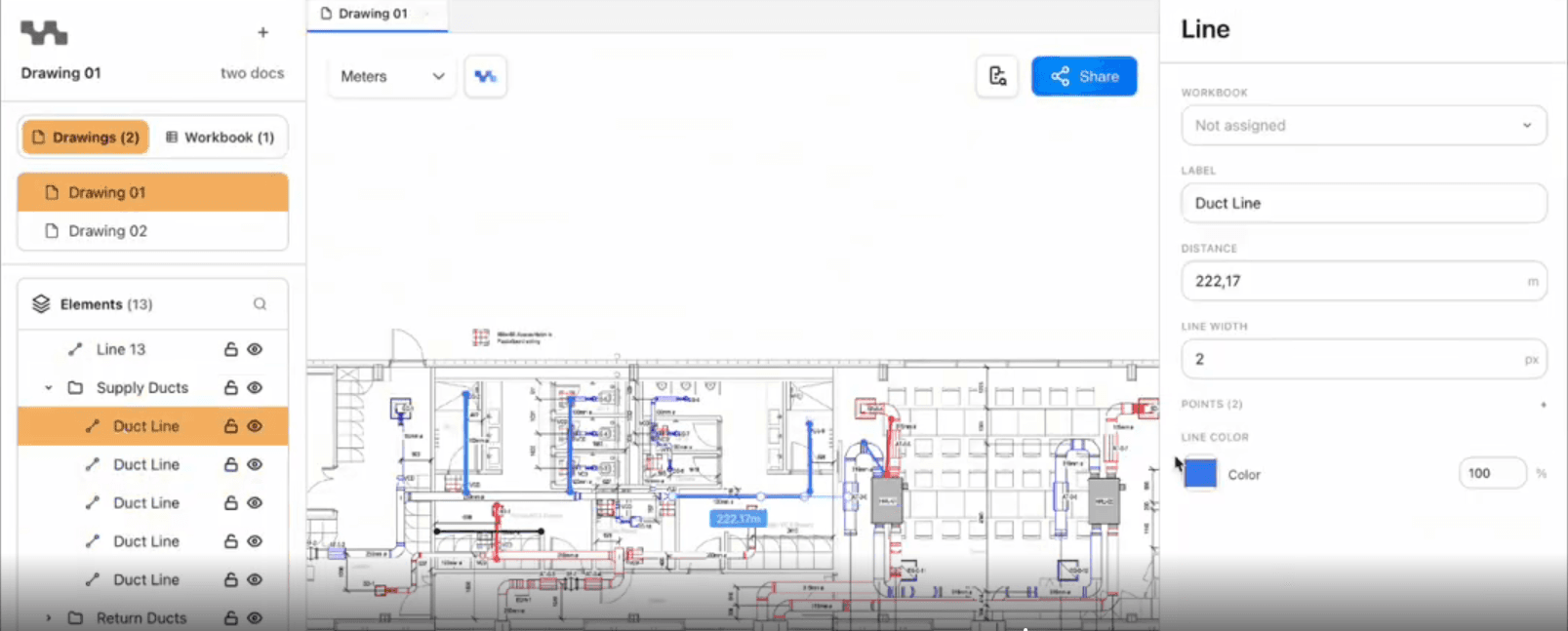Click the blue scale tool icon beside Meters
The image size is (1568, 631).
click(x=485, y=76)
